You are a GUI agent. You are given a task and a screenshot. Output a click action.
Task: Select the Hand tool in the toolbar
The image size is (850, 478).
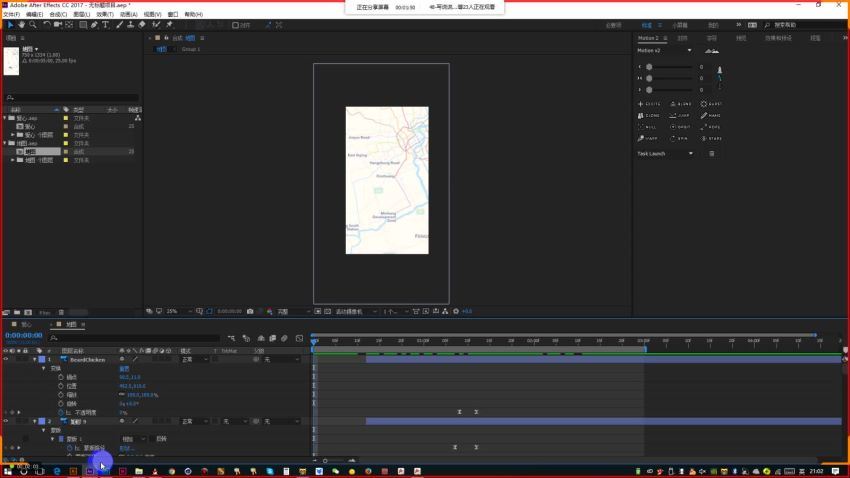(x=22, y=25)
